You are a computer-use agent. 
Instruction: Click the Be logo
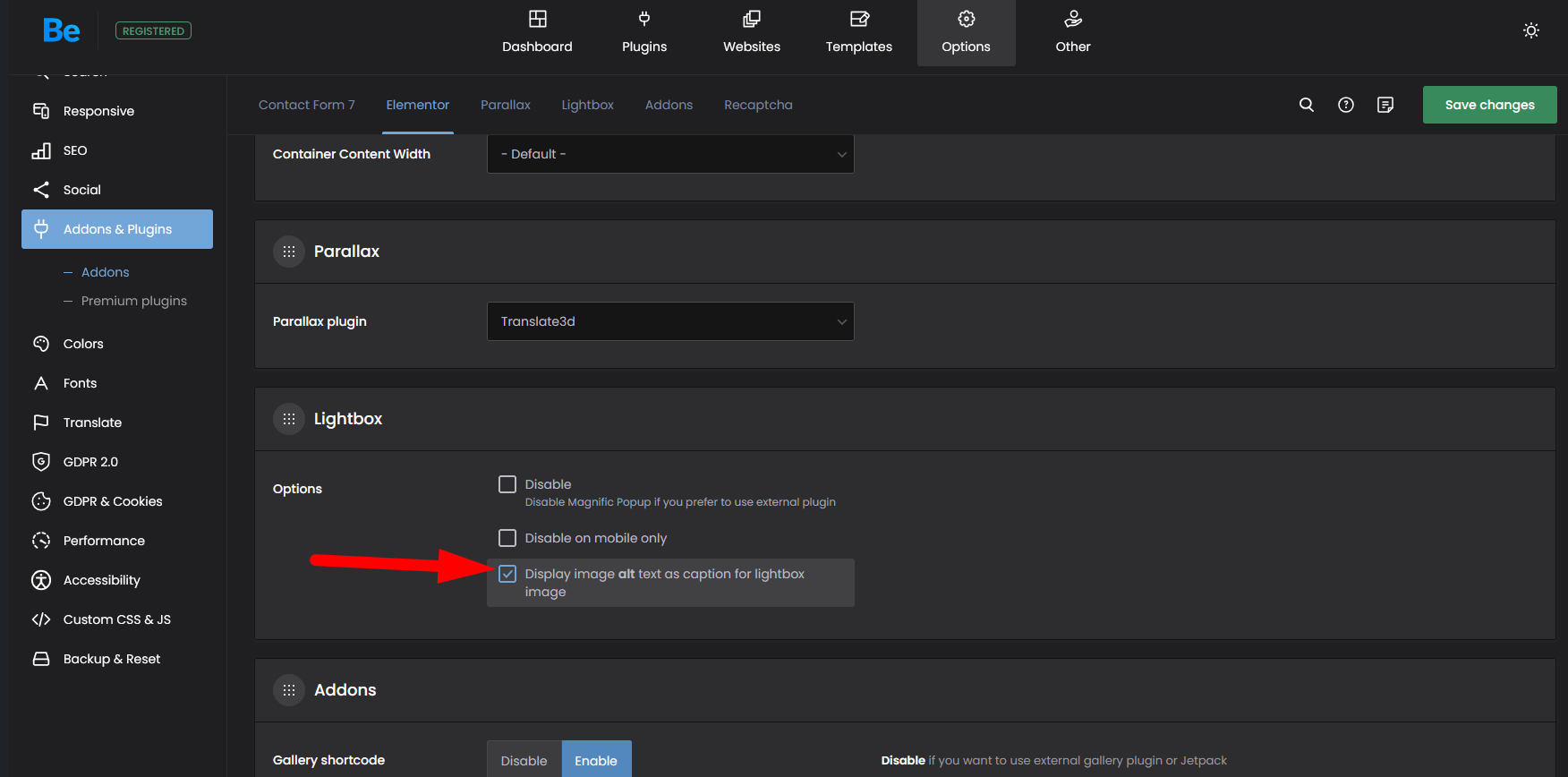(x=62, y=30)
